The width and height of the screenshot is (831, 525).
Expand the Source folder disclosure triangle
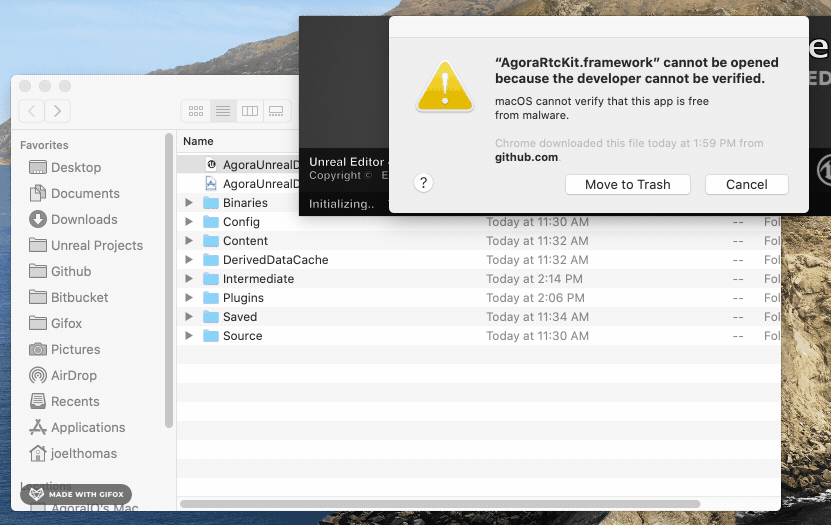click(x=189, y=336)
